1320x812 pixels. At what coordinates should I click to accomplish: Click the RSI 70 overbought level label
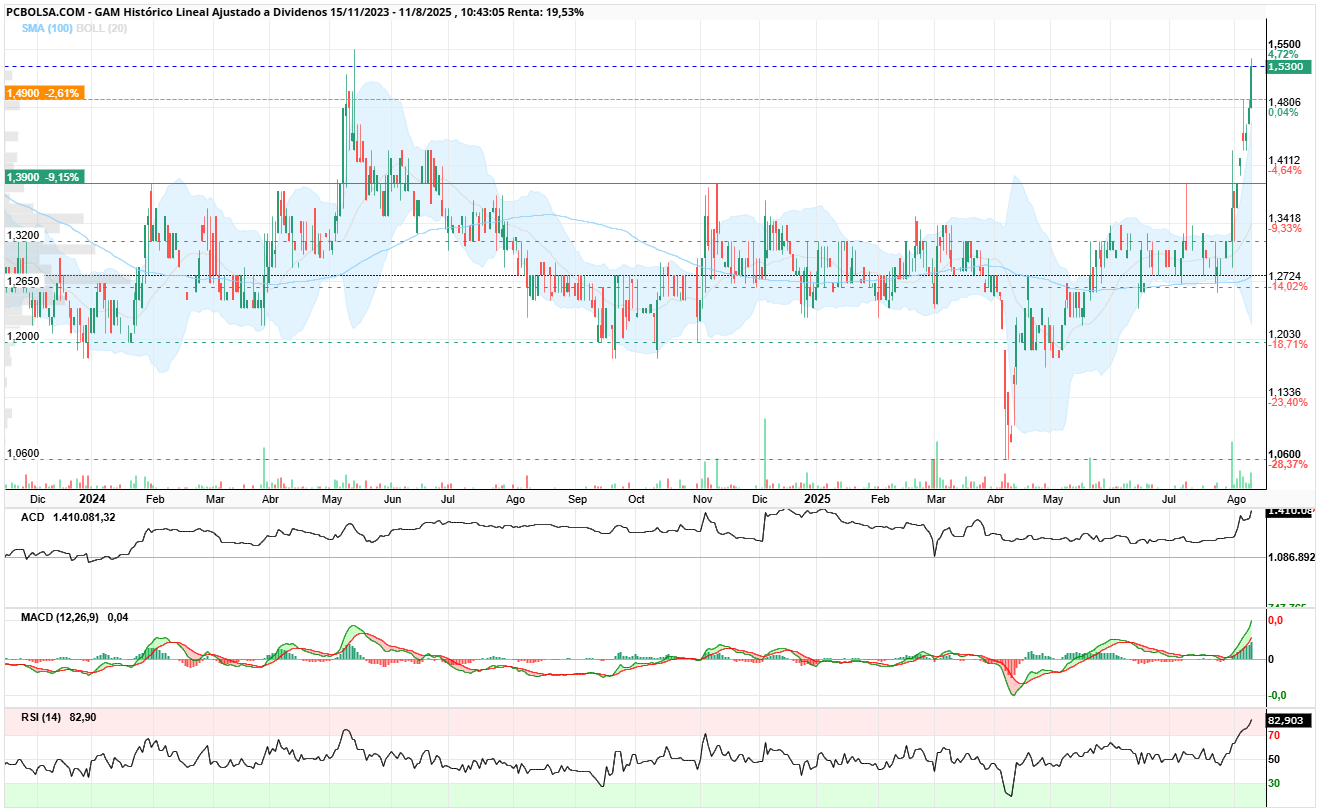click(x=1274, y=735)
